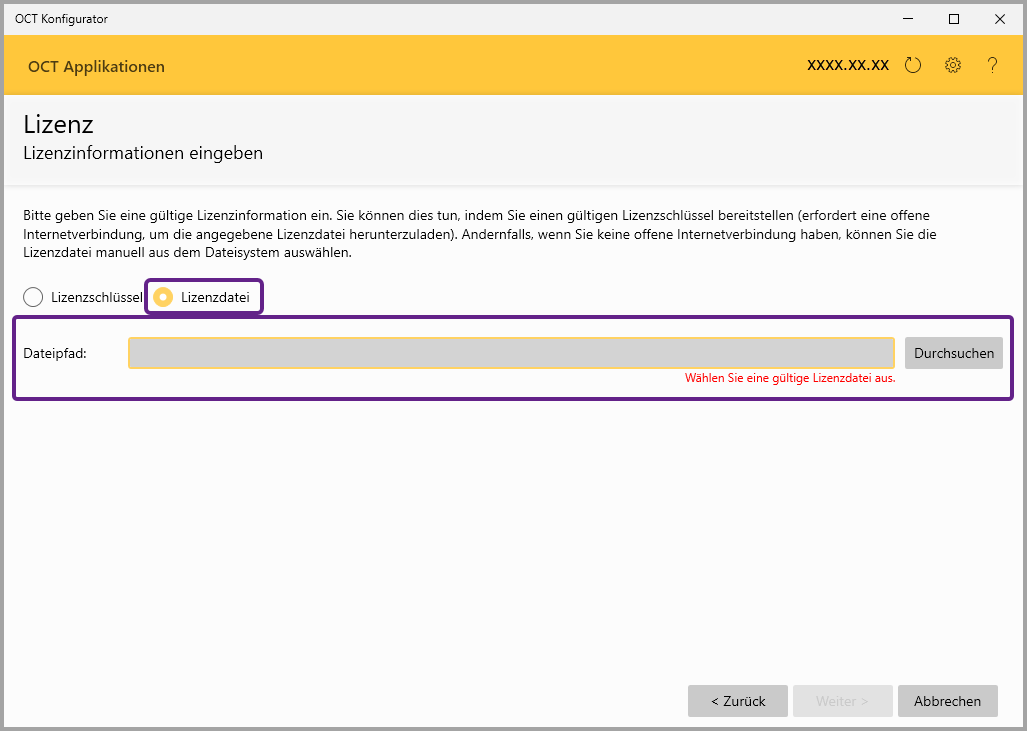
Task: Click the OCT Konfigurator title bar text
Action: (61, 19)
